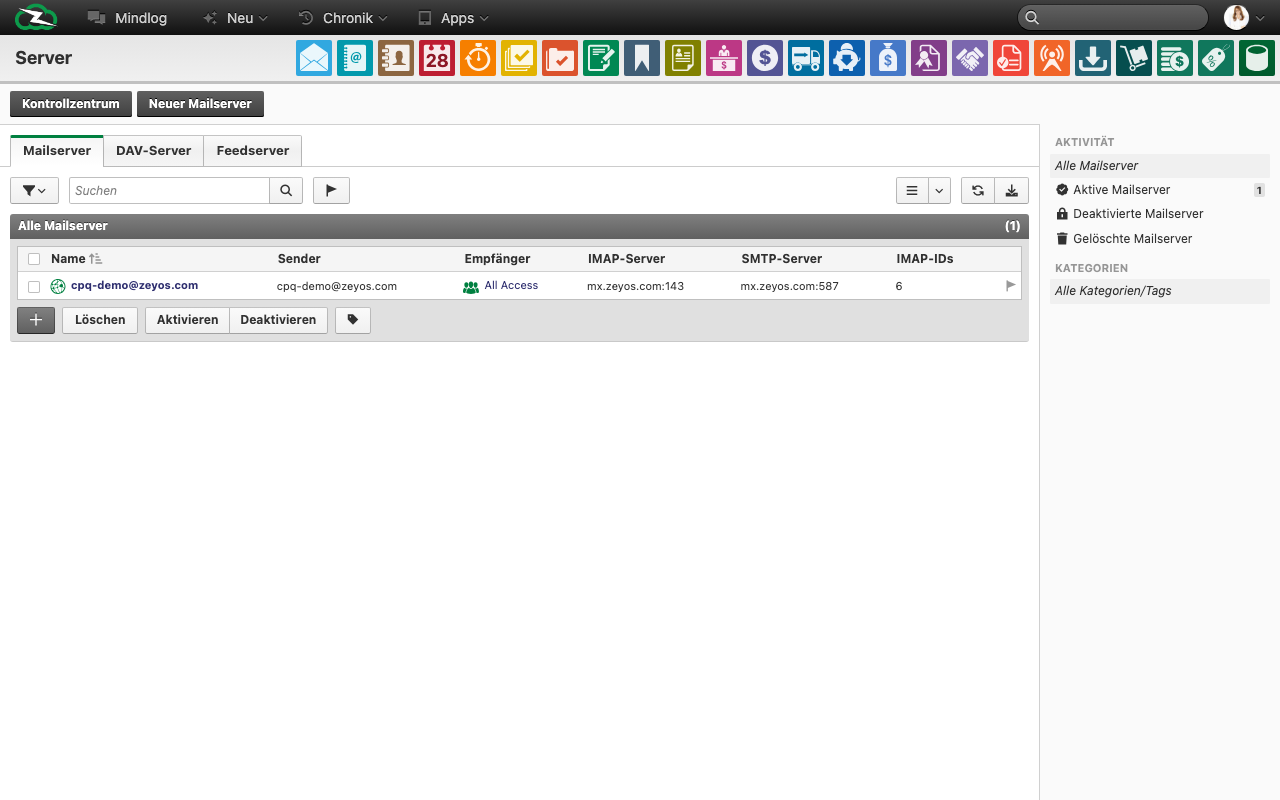
Task: Open the mail envelope app icon
Action: (x=314, y=58)
